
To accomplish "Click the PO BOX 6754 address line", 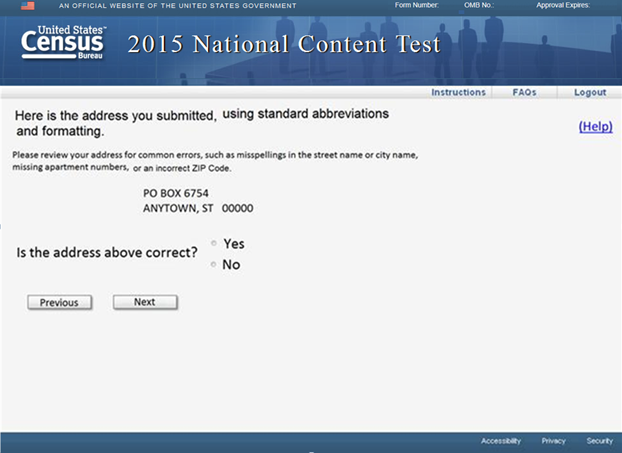I will [176, 193].
